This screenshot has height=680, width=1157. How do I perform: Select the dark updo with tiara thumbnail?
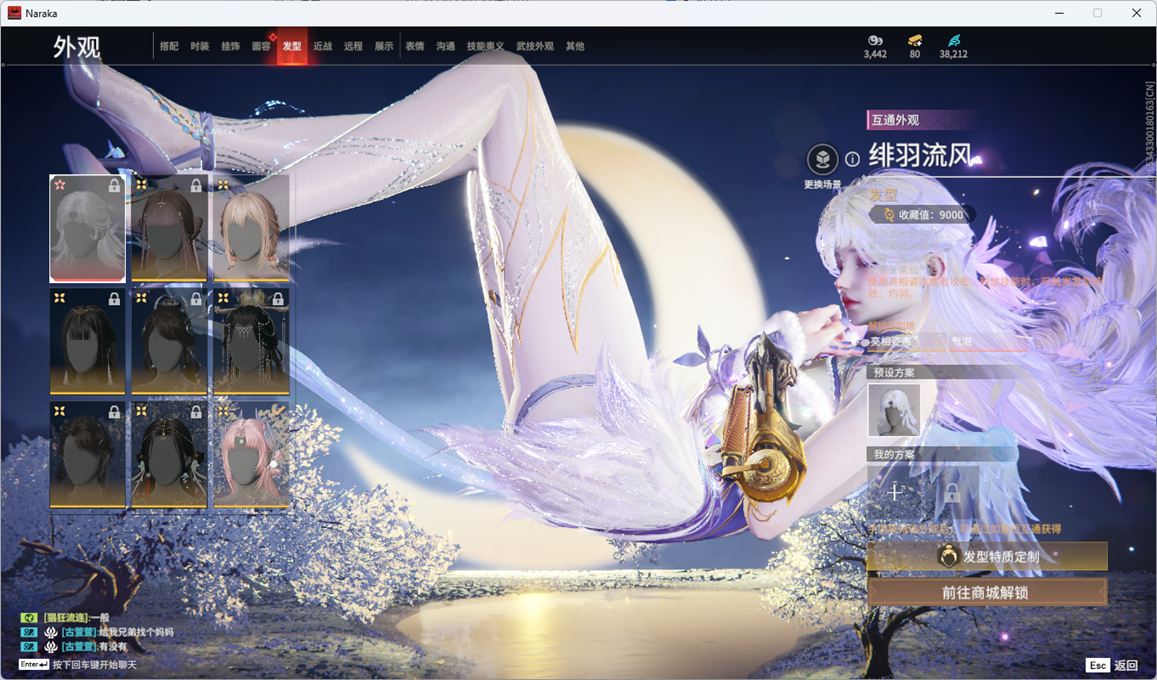pos(169,341)
